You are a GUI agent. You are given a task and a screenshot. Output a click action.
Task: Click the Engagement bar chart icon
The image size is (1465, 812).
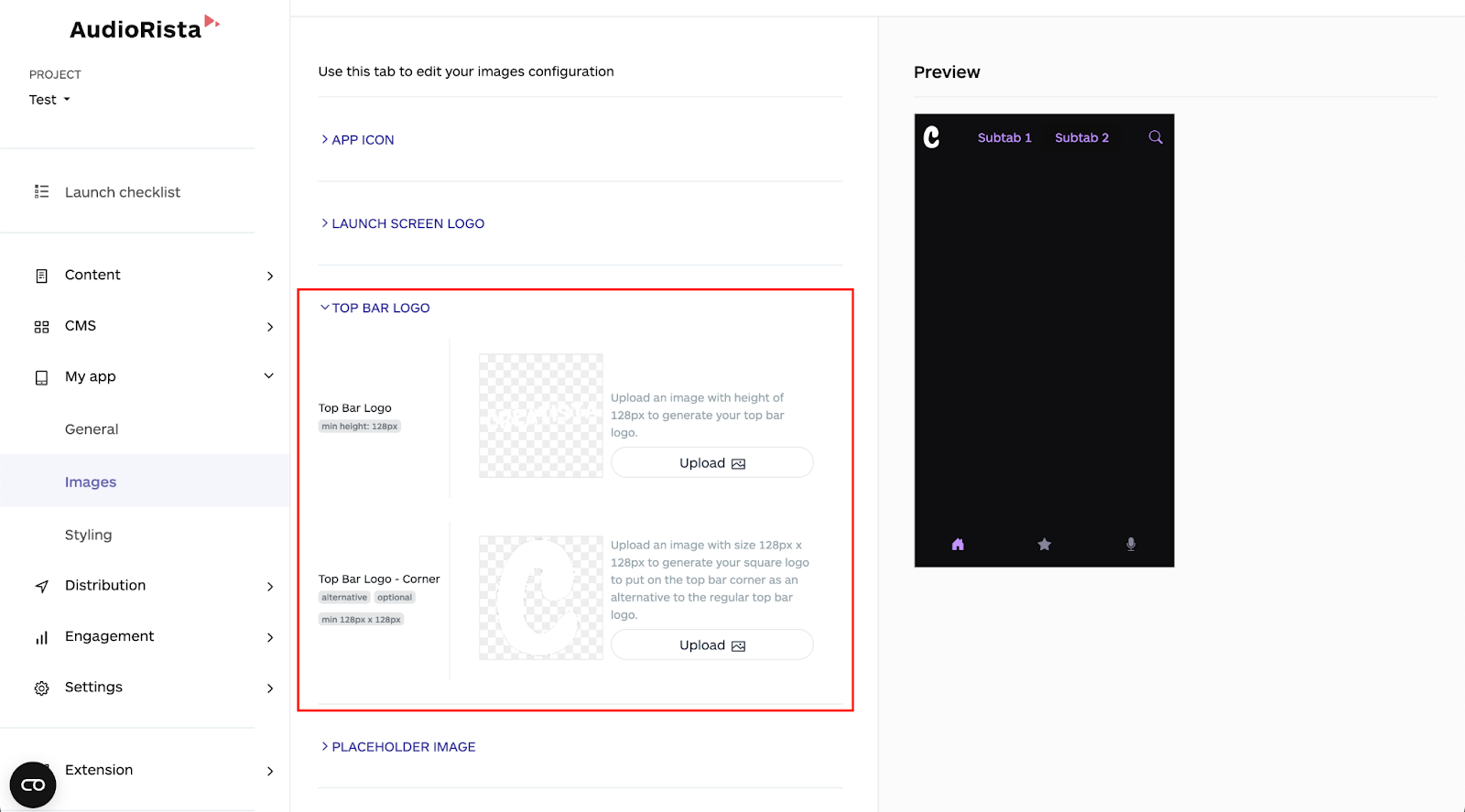tap(41, 637)
